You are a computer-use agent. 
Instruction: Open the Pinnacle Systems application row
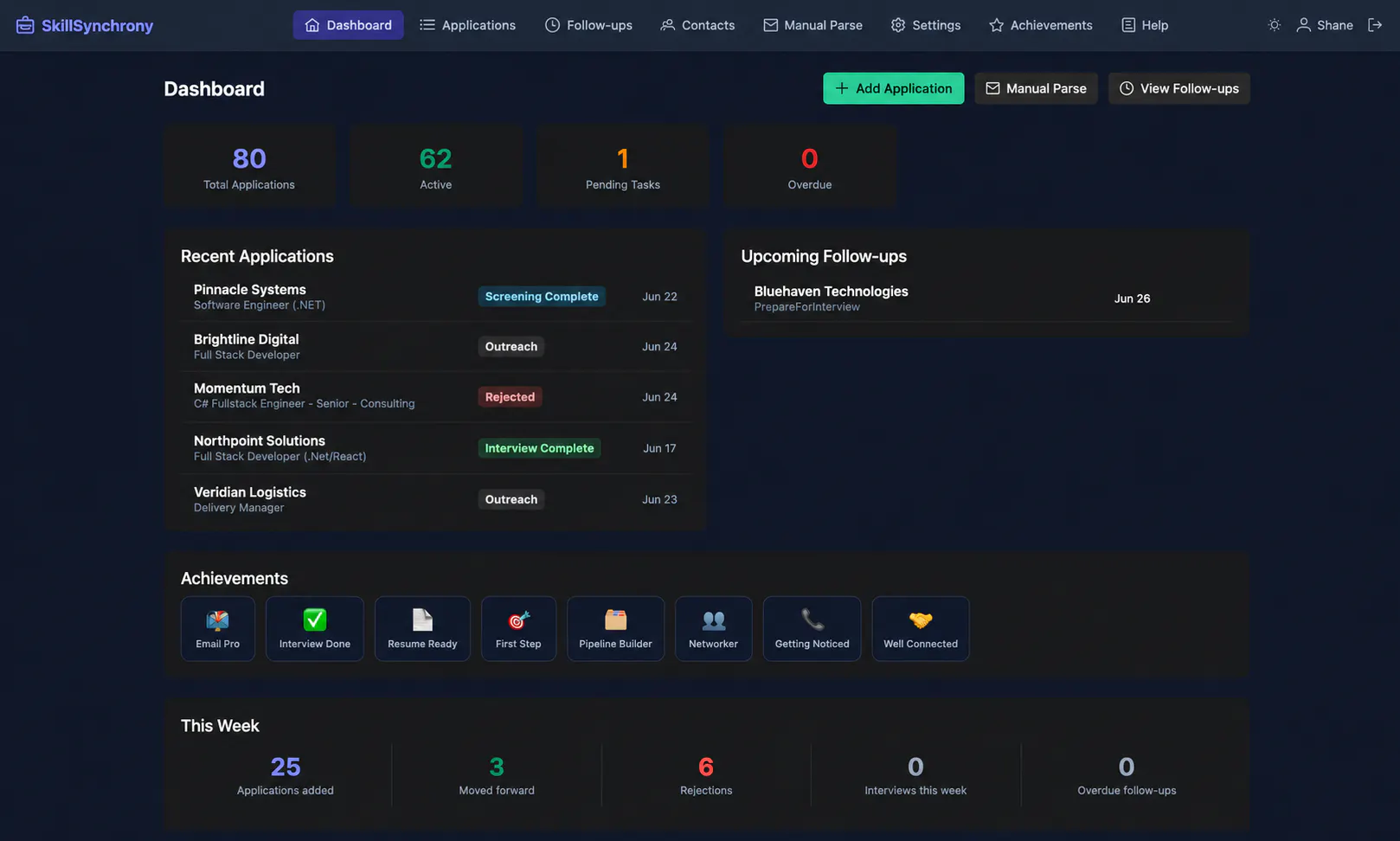[436, 297]
